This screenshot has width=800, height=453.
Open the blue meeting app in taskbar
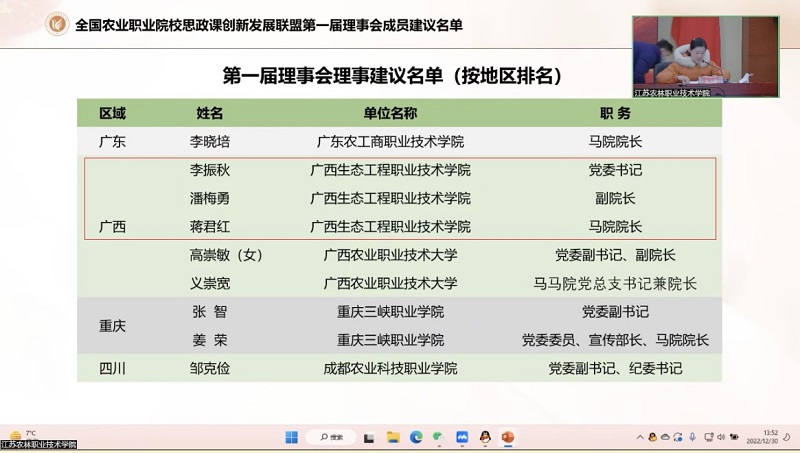(x=462, y=437)
